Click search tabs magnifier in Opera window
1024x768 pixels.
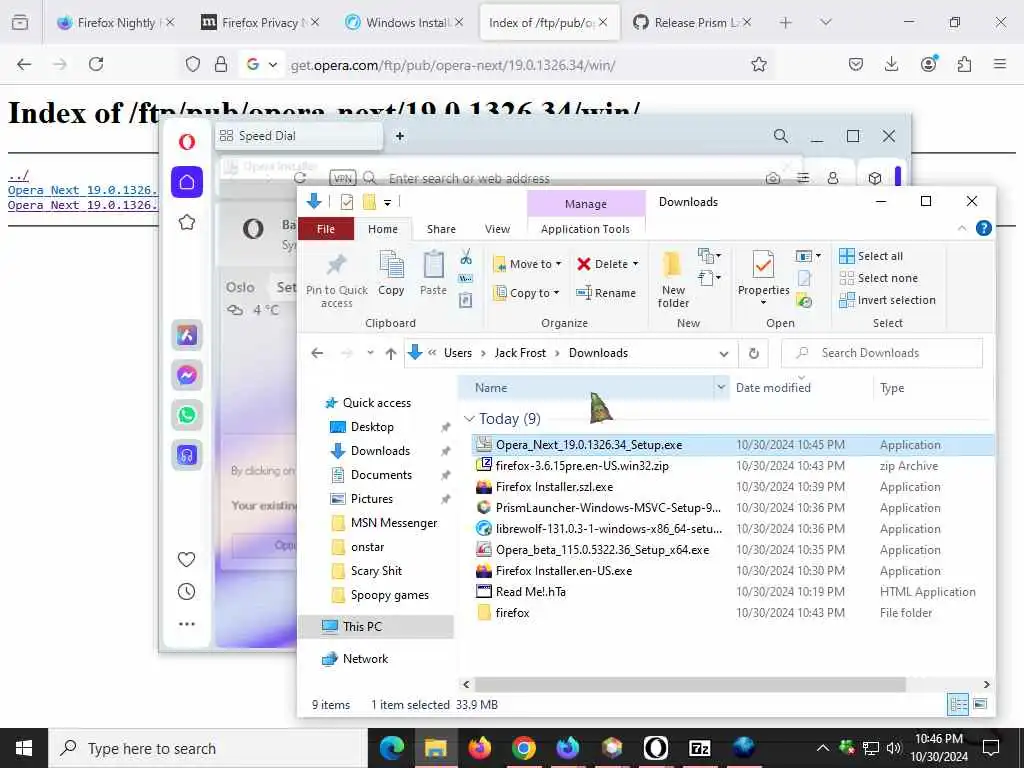click(x=780, y=136)
